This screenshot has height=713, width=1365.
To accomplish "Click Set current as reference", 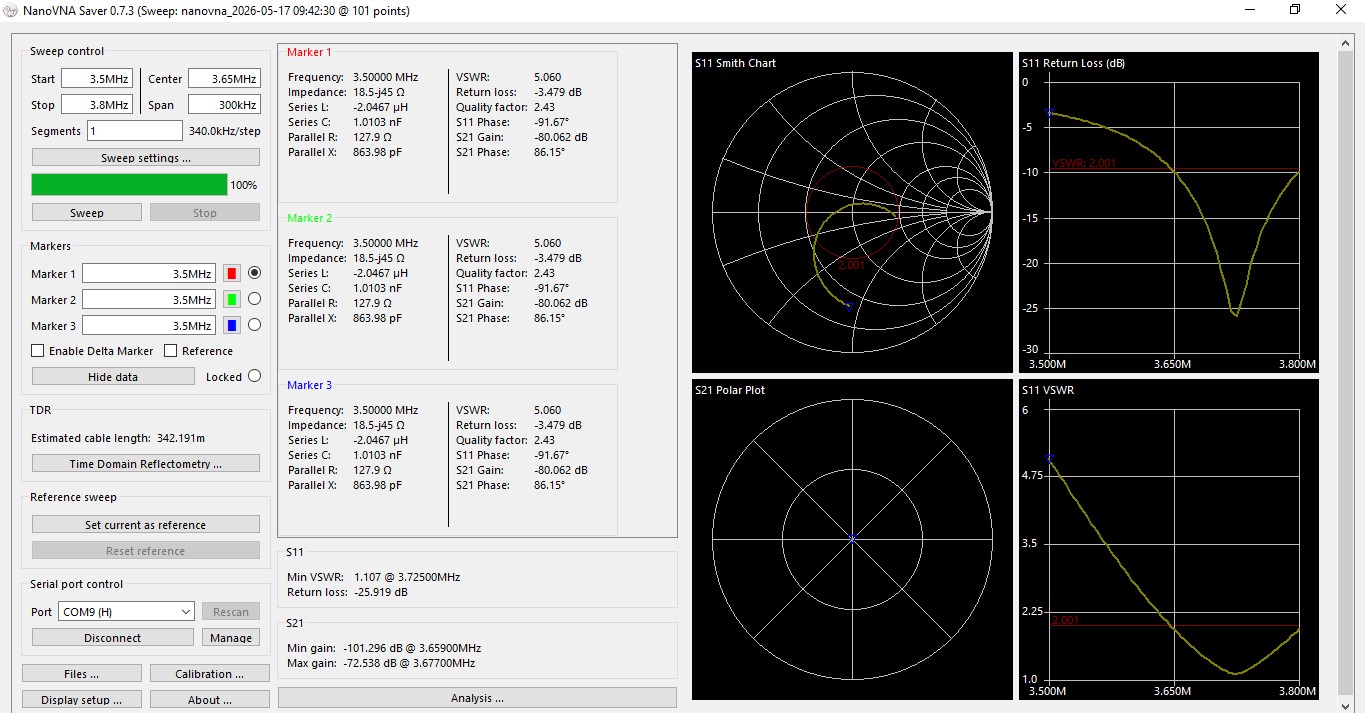I will point(146,525).
